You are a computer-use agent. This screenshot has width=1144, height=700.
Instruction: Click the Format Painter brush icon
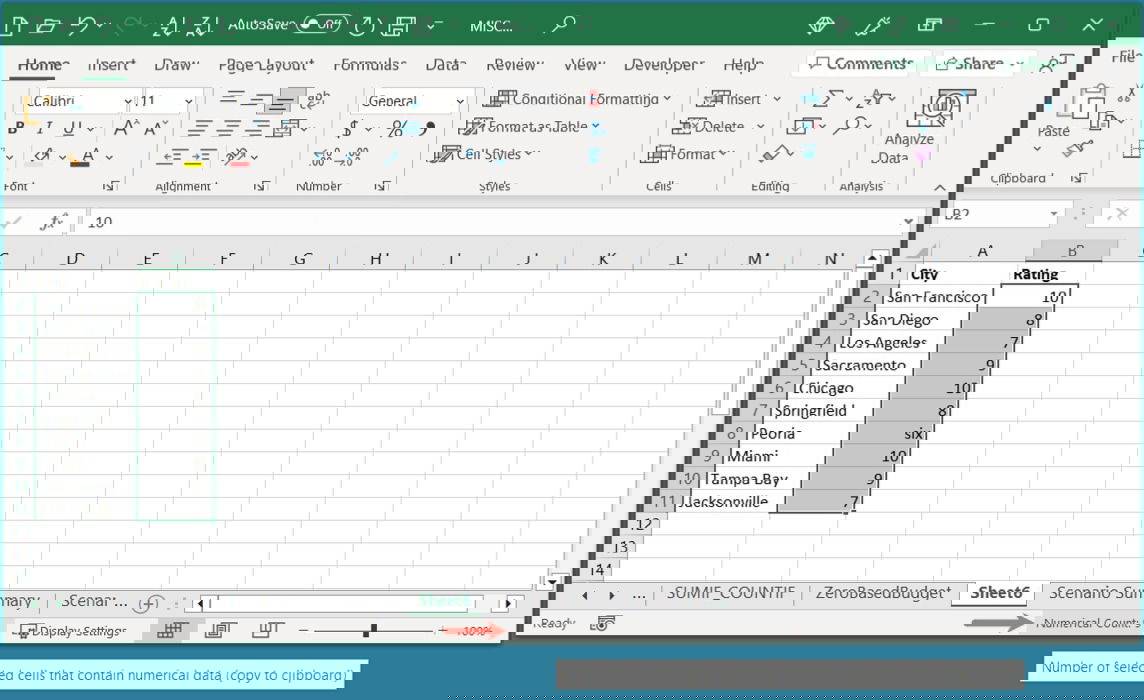[x=1078, y=149]
